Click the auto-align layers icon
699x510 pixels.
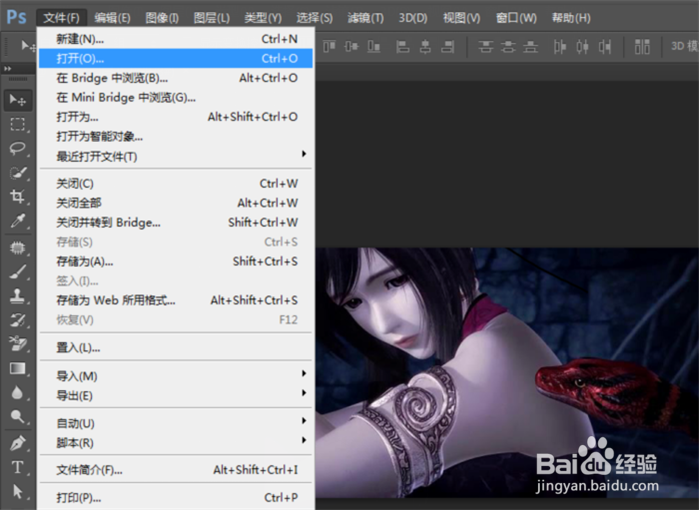(642, 46)
